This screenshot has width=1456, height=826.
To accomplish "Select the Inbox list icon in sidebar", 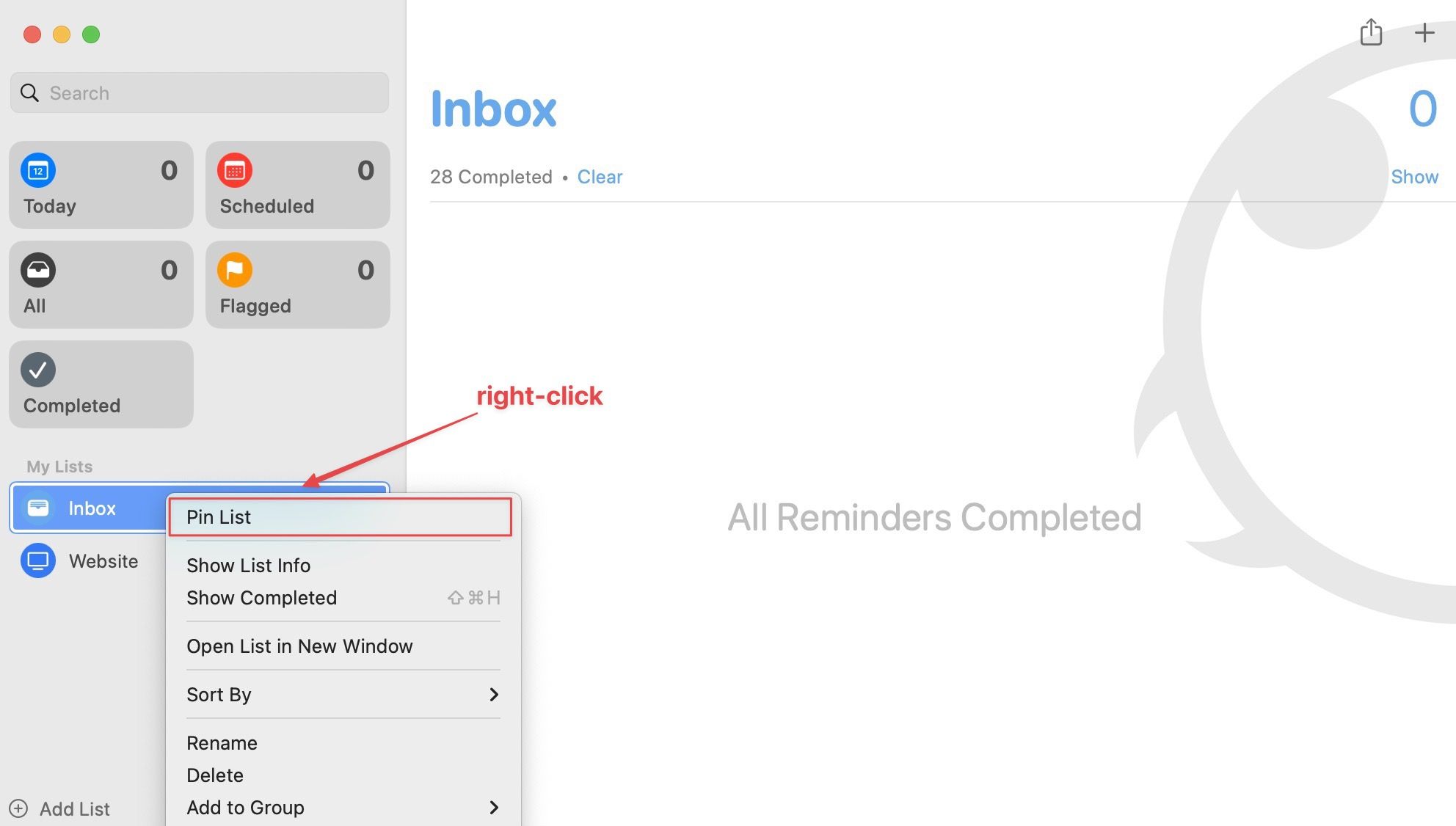I will [37, 508].
